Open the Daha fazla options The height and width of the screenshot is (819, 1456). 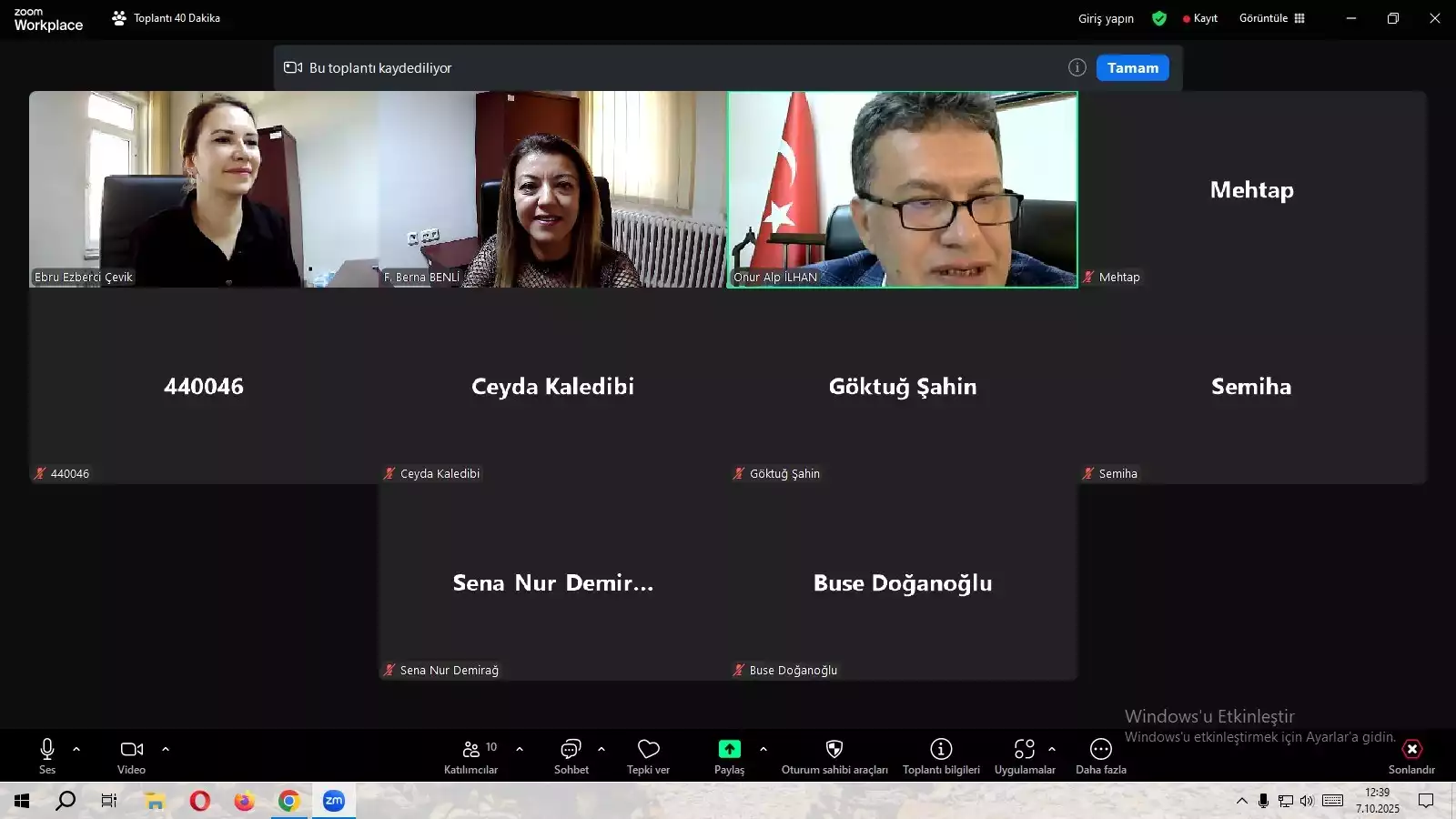[x=1100, y=755]
